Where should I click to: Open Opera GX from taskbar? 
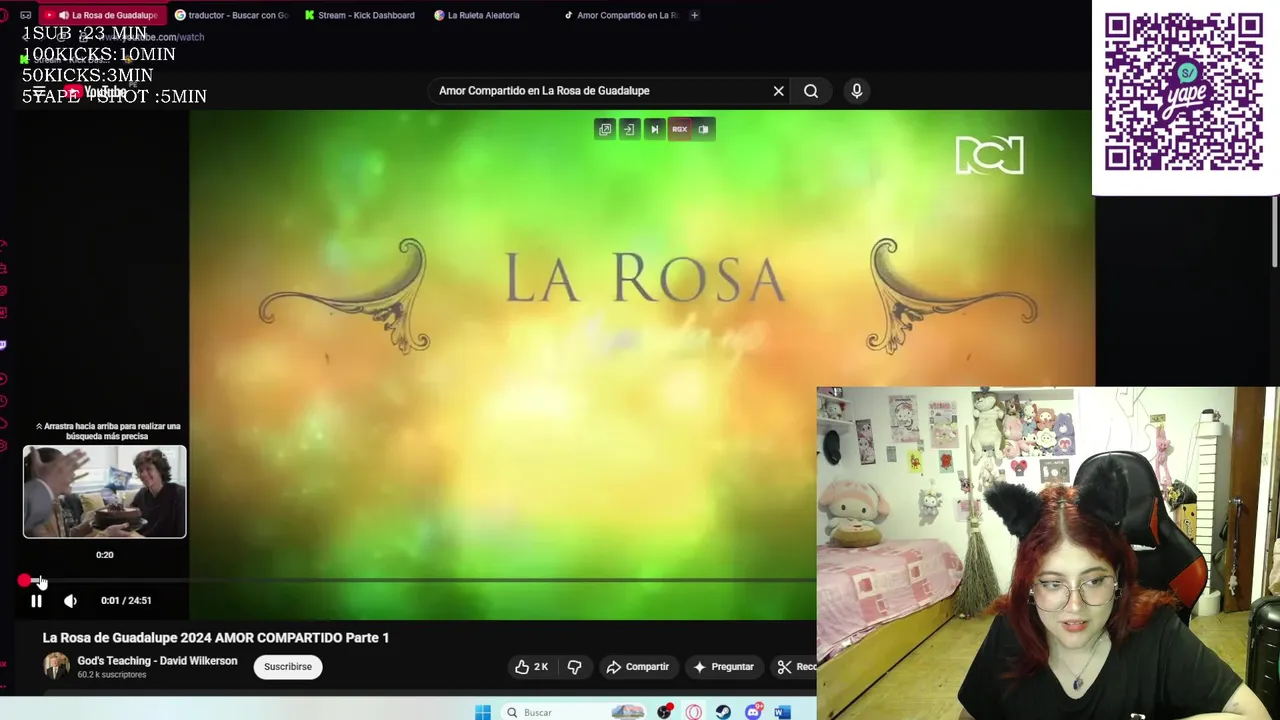694,712
